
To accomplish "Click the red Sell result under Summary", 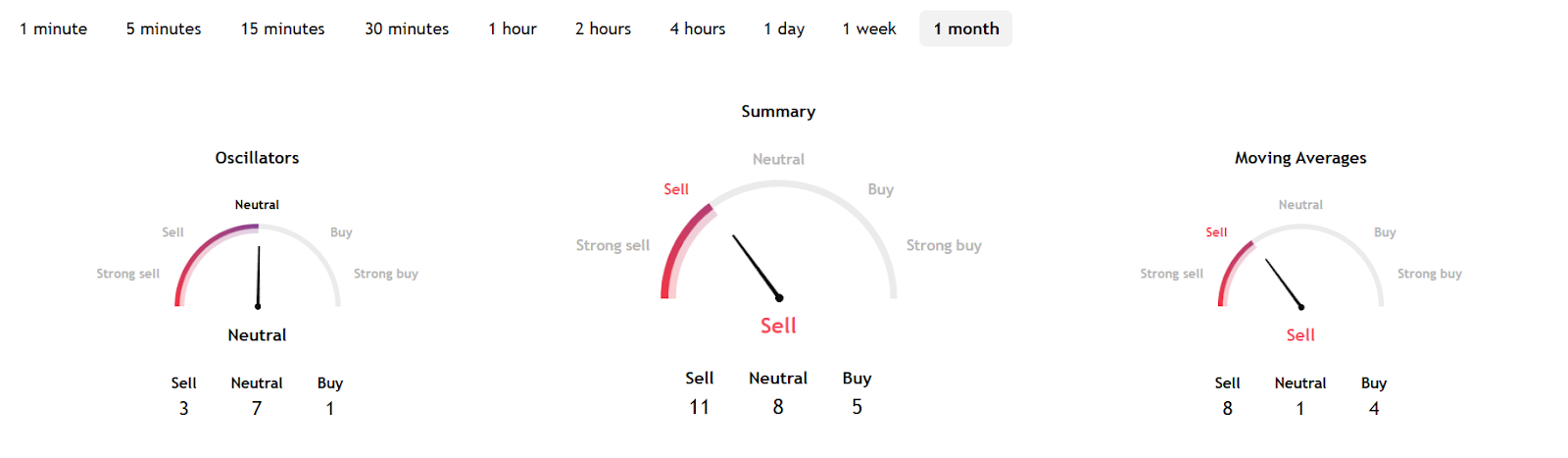I will click(x=778, y=326).
